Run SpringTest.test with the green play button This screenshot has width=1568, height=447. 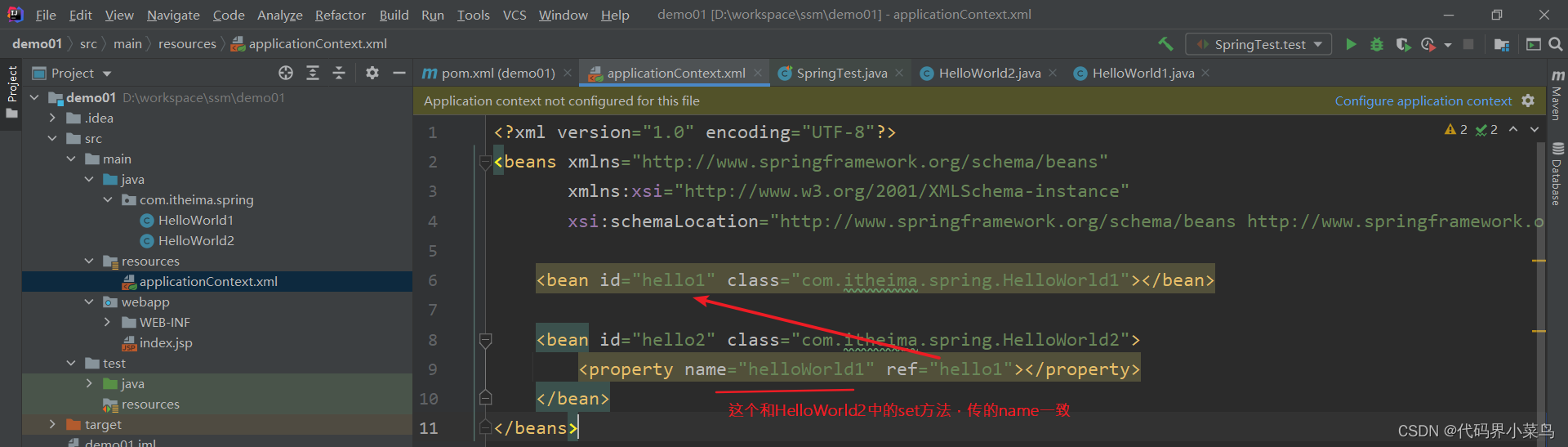tap(1351, 44)
